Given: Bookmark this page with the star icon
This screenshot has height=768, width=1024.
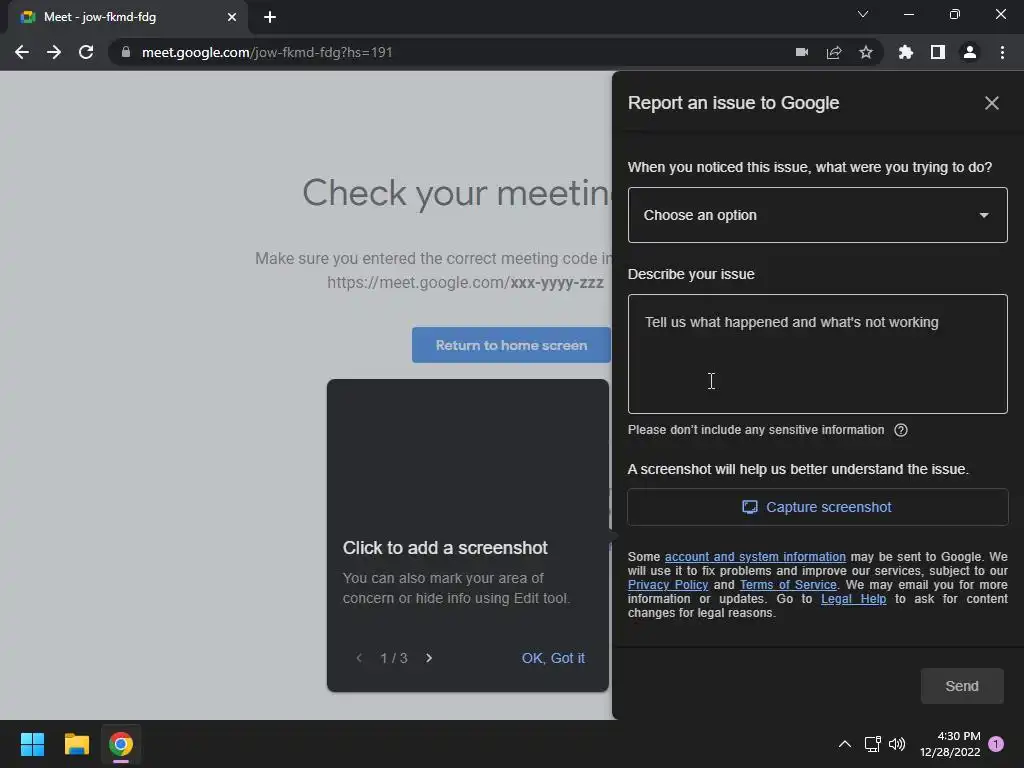Looking at the screenshot, I should pos(866,52).
